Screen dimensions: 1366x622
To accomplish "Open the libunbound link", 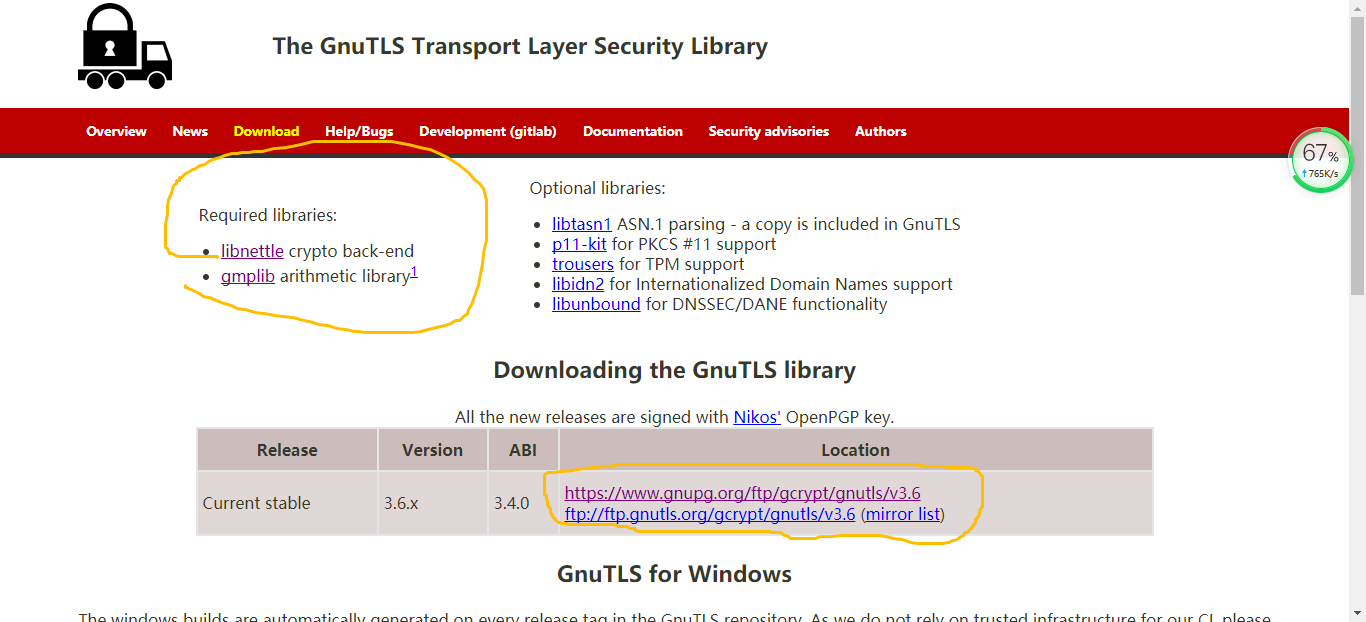I will (x=596, y=304).
